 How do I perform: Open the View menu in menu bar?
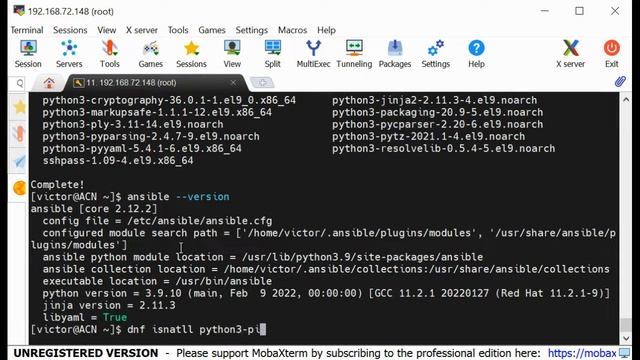(x=107, y=30)
